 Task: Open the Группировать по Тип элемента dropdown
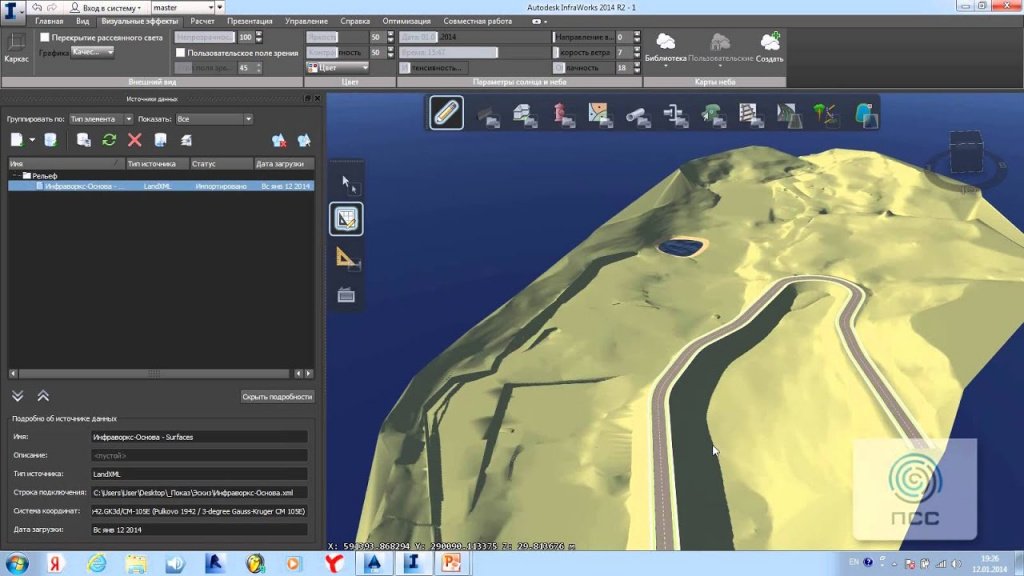point(100,119)
